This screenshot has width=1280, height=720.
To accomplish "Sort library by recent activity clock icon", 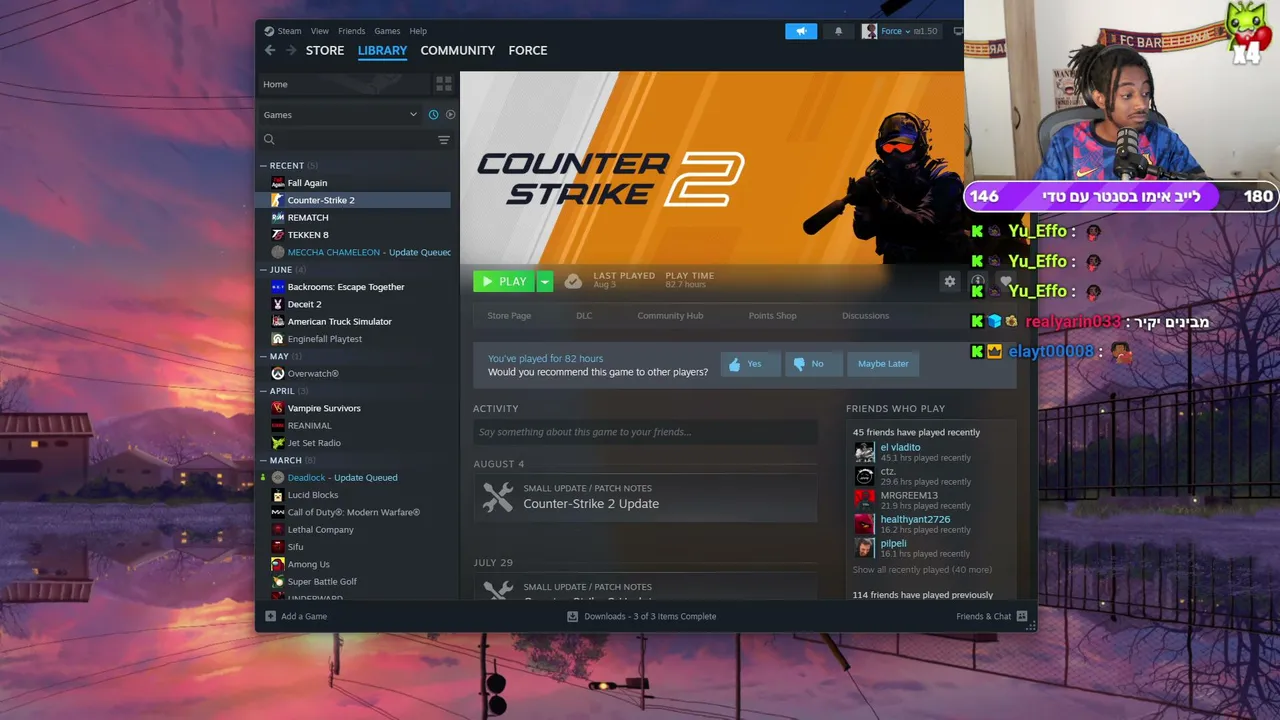I will pyautogui.click(x=433, y=115).
